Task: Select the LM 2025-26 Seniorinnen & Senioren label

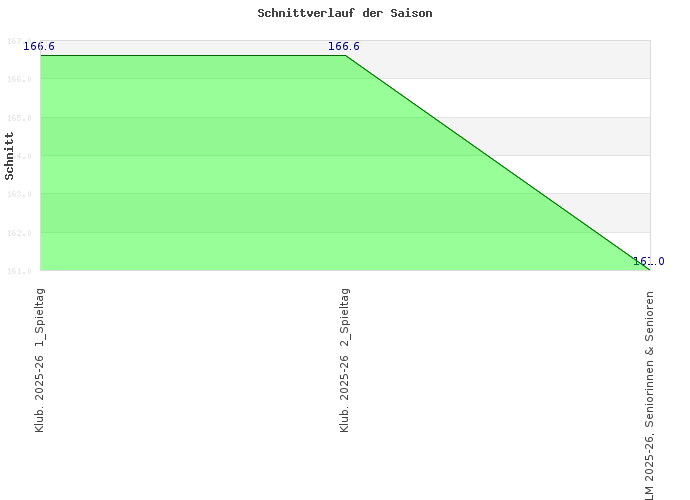Action: pos(650,395)
